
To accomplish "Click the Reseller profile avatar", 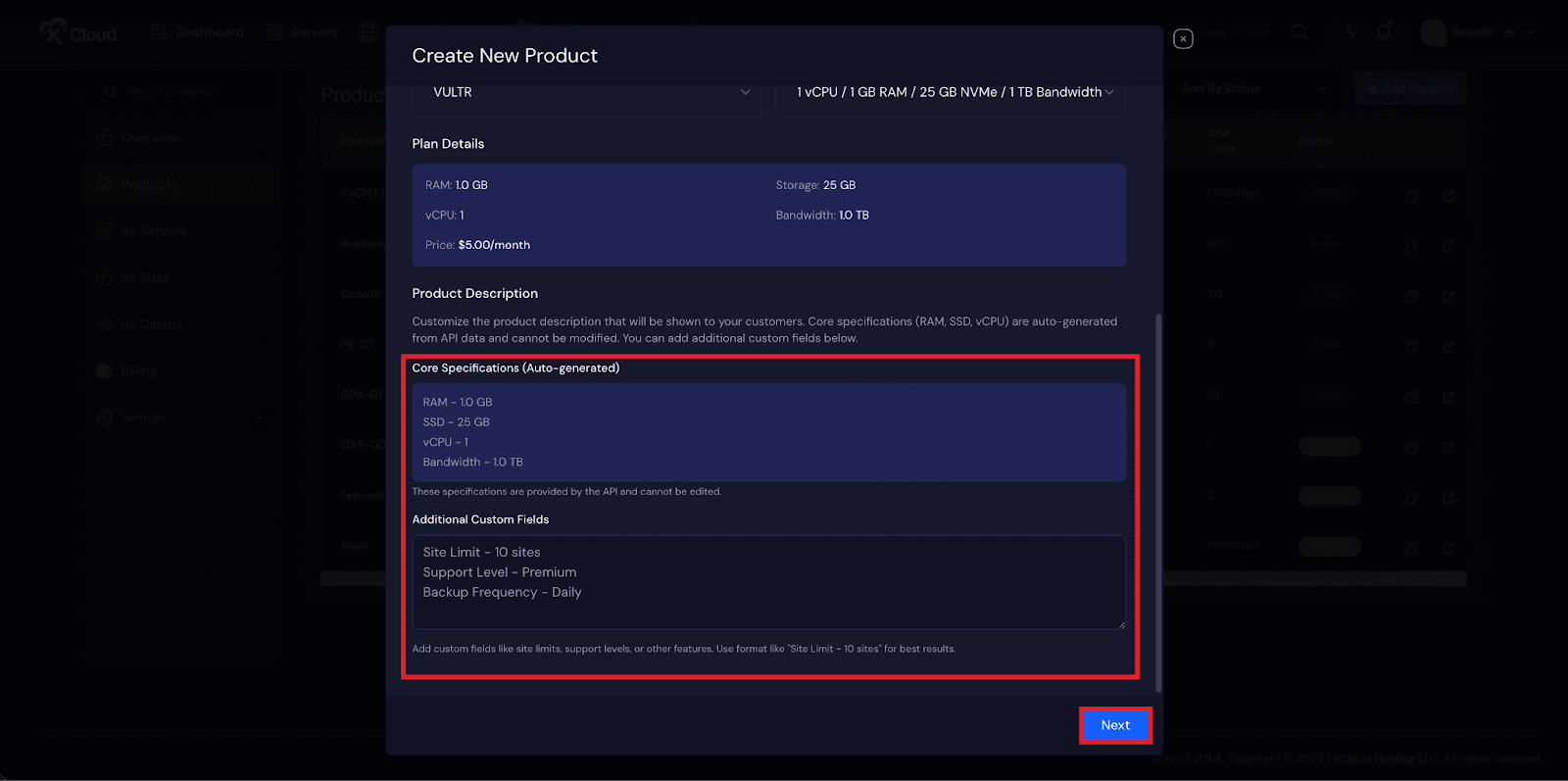I will click(1433, 32).
